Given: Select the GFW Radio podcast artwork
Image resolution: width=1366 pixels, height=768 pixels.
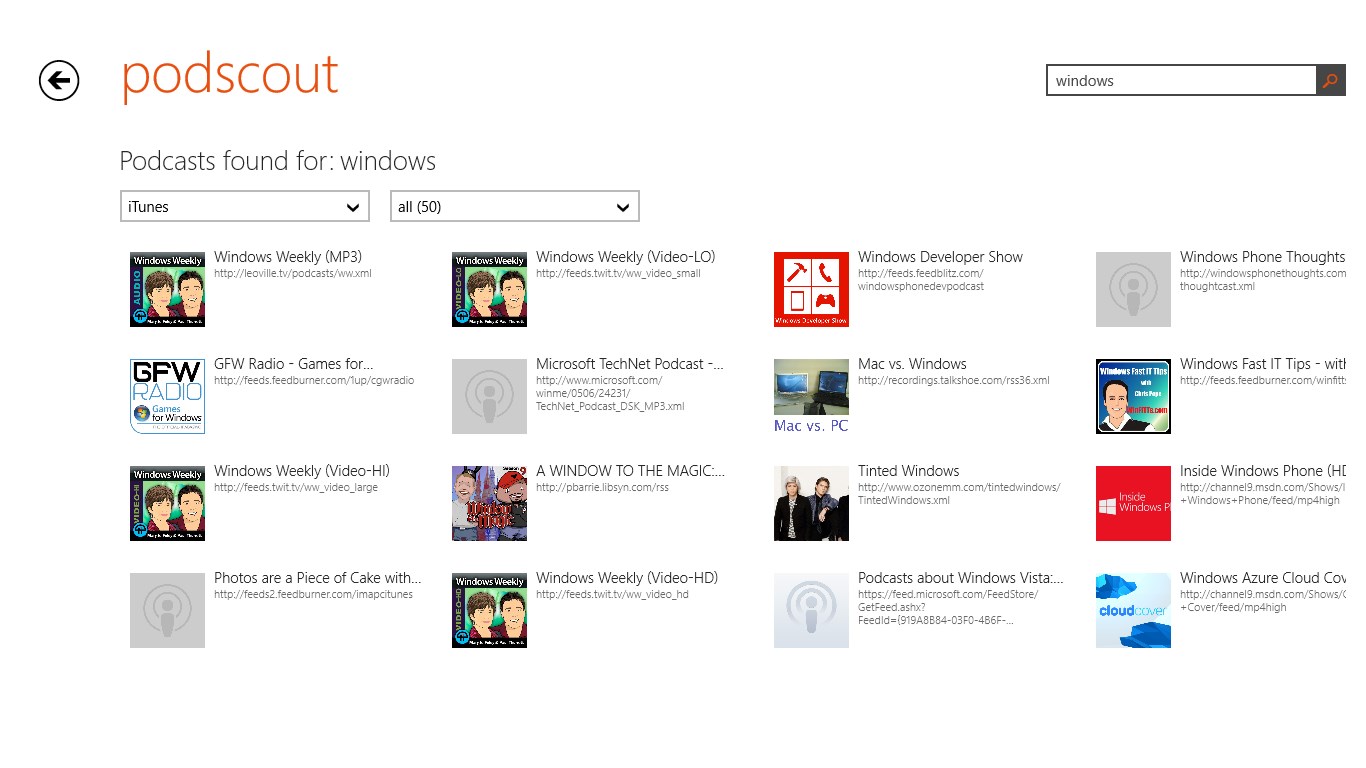Looking at the screenshot, I should point(167,396).
